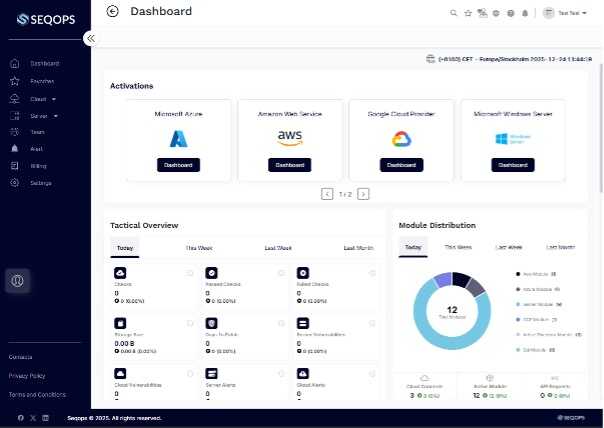Select Last Month tab in Module Distribution

click(x=560, y=247)
